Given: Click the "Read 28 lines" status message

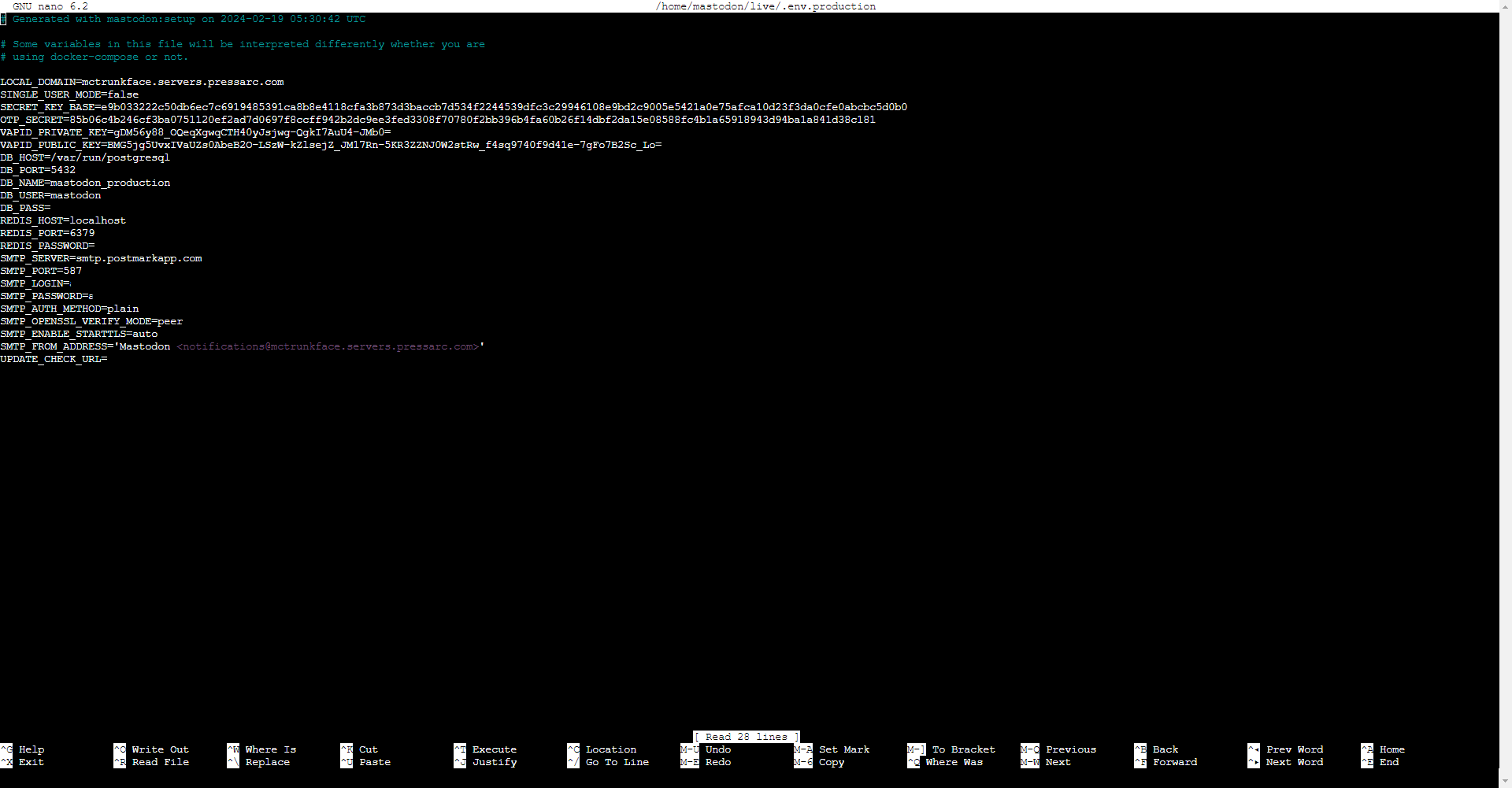Looking at the screenshot, I should 746,737.
